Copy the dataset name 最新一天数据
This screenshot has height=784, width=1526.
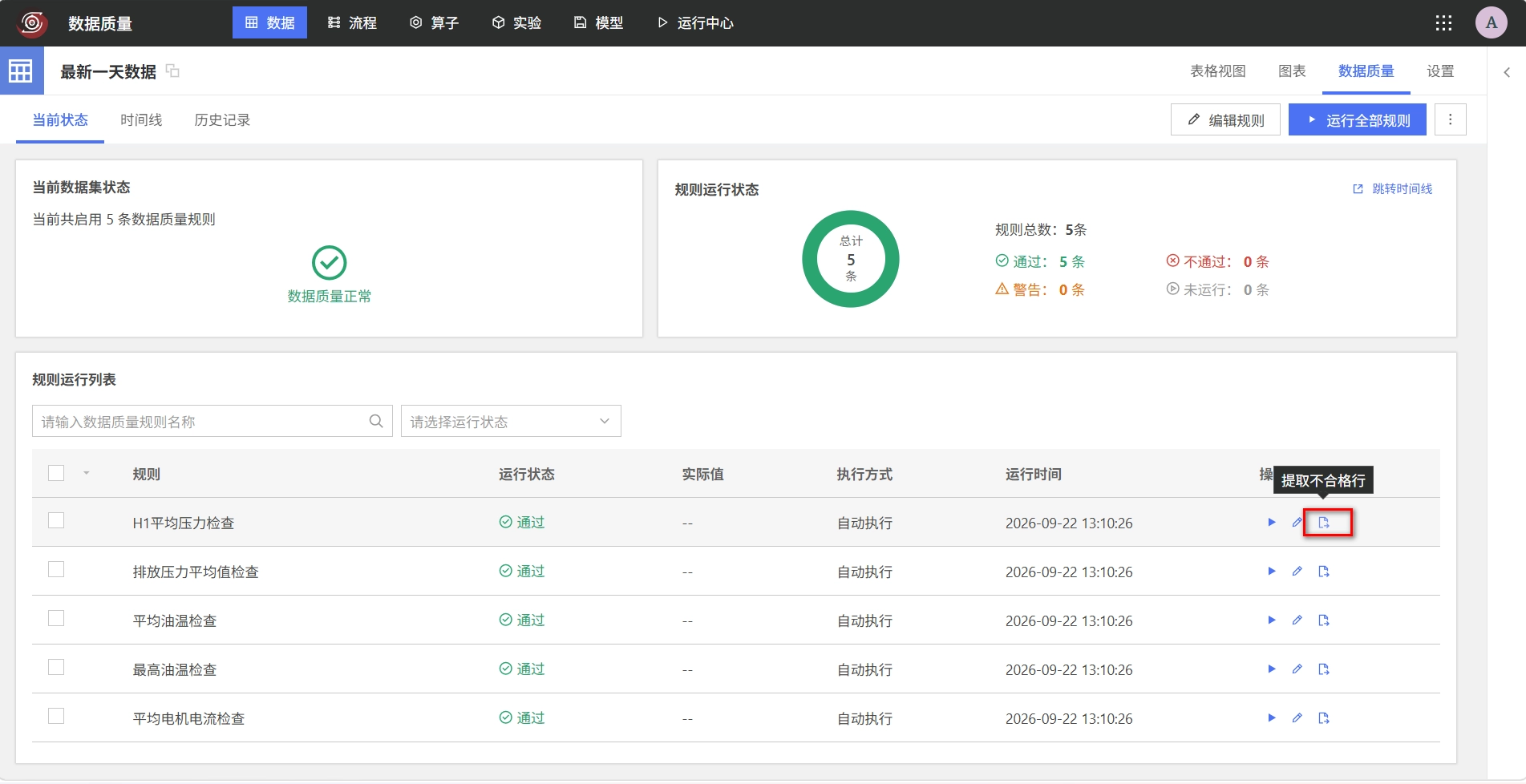pos(172,71)
